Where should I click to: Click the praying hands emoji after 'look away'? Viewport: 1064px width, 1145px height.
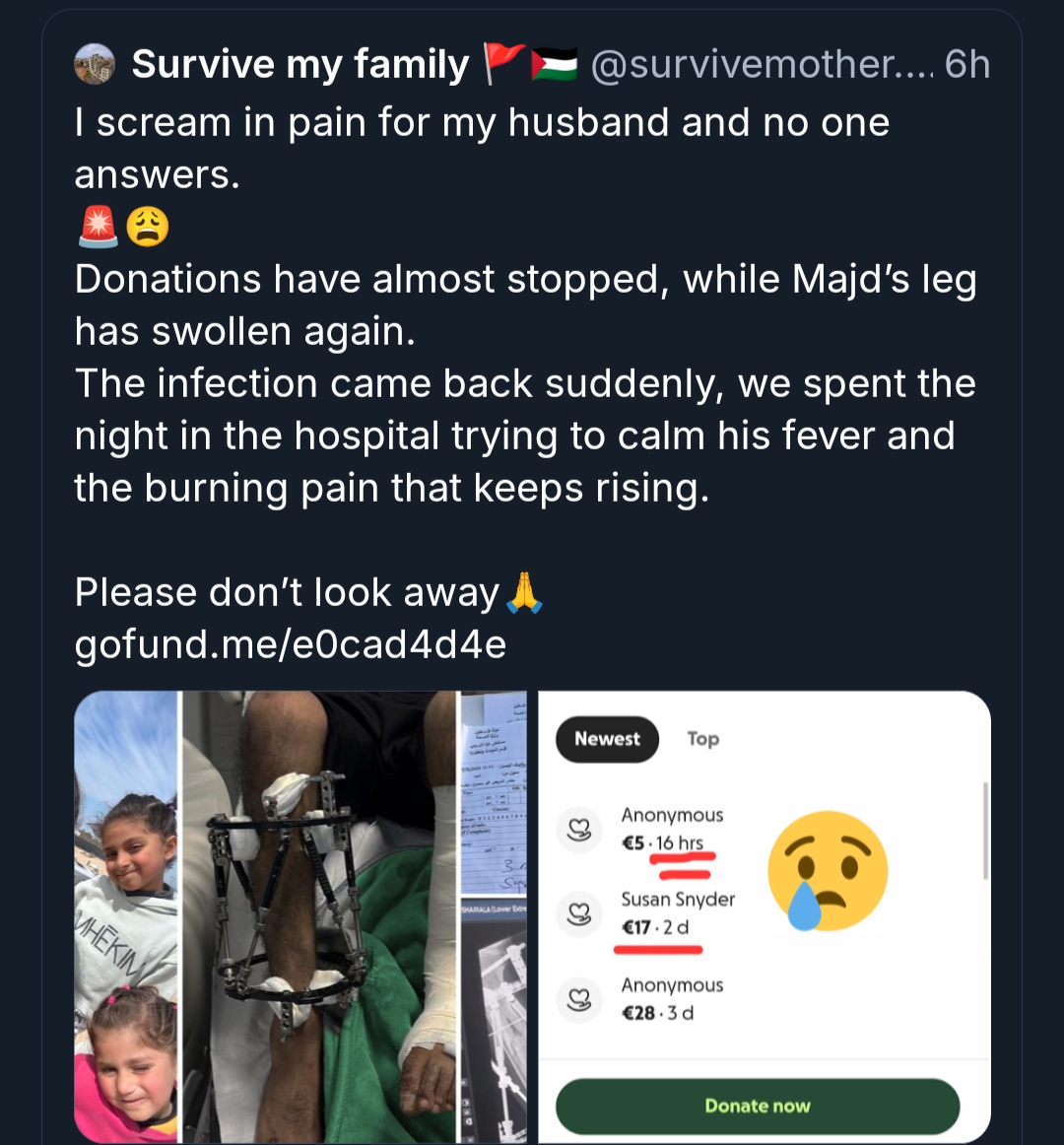(x=524, y=593)
